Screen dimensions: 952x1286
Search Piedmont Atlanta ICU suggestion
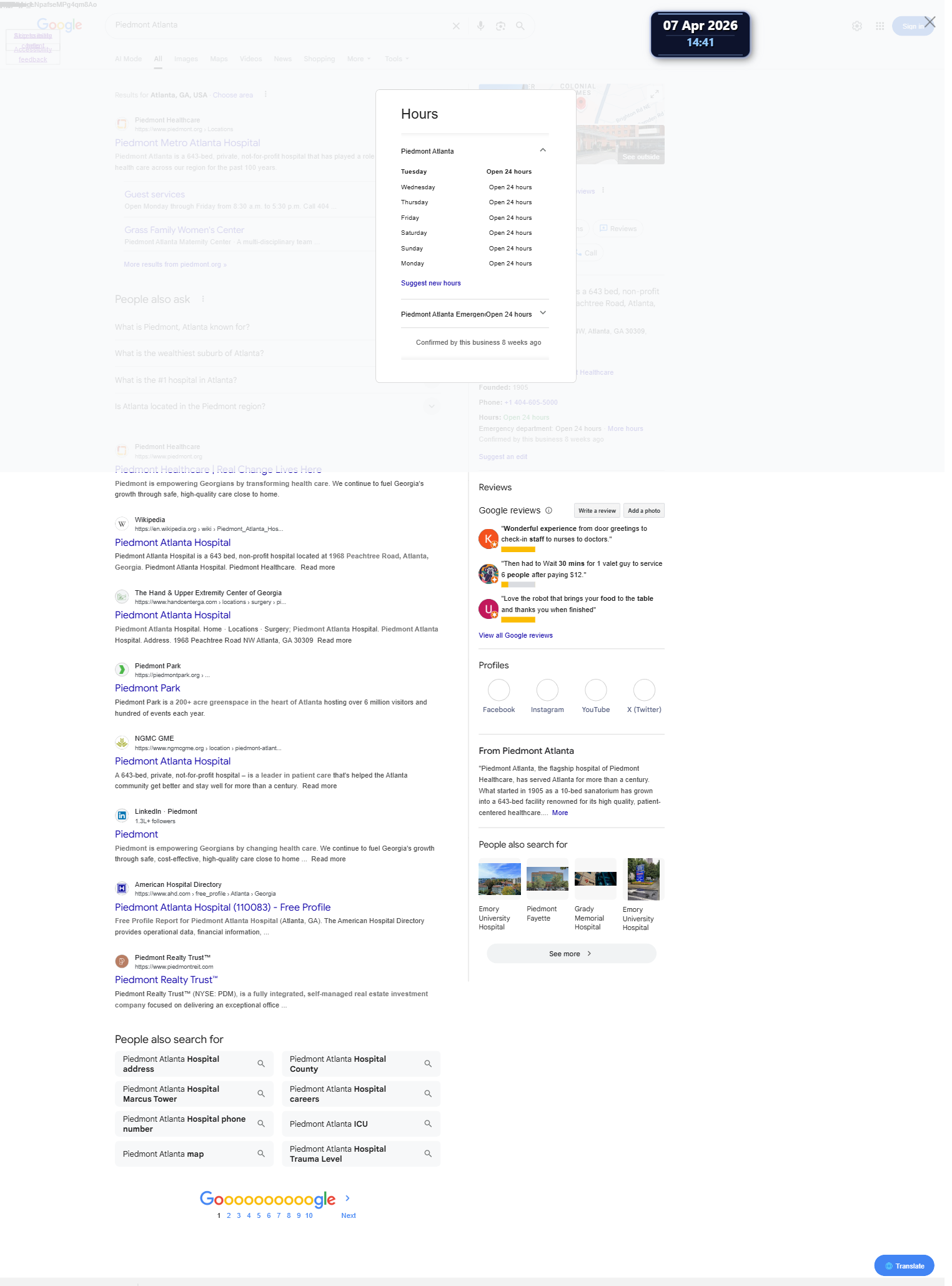tap(361, 1124)
